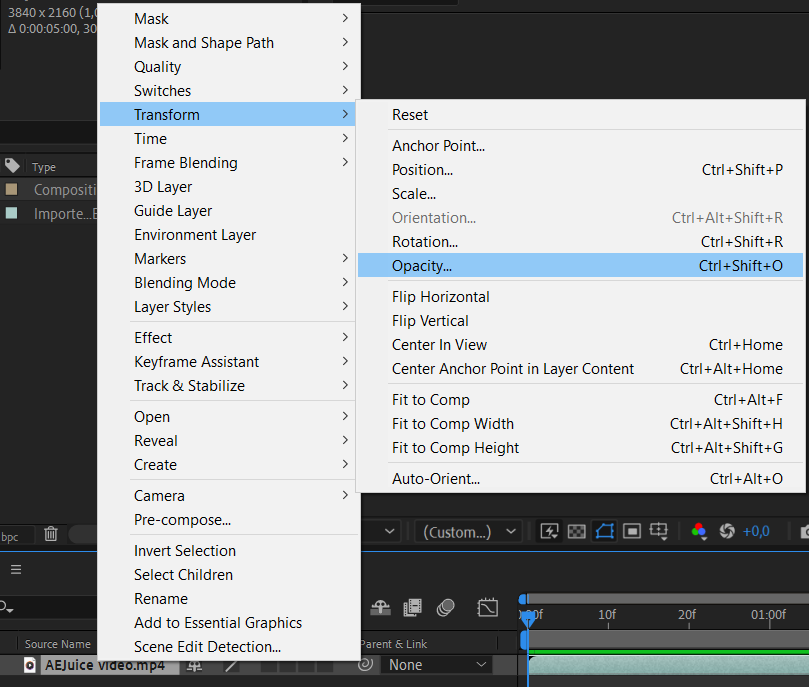Open the timeline panel hamburger menu
Image resolution: width=809 pixels, height=687 pixels.
[x=16, y=569]
